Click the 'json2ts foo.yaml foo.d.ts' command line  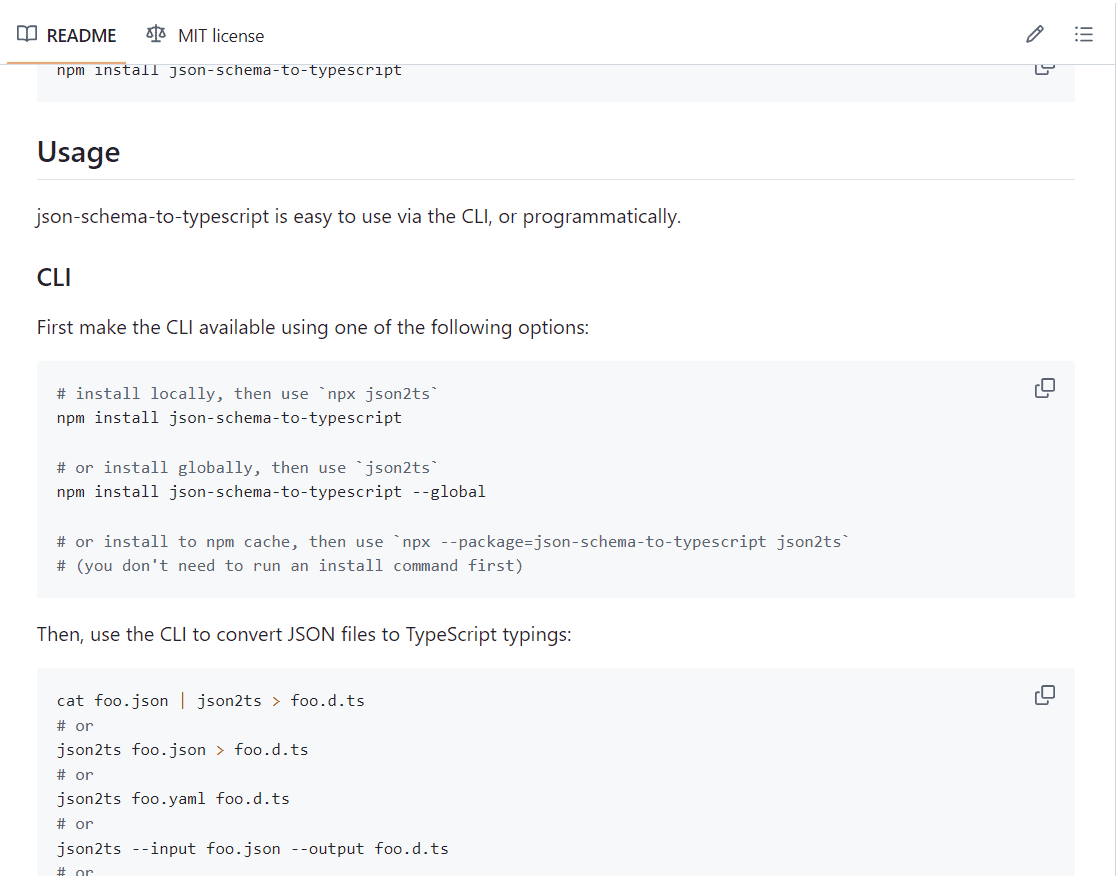[173, 799]
